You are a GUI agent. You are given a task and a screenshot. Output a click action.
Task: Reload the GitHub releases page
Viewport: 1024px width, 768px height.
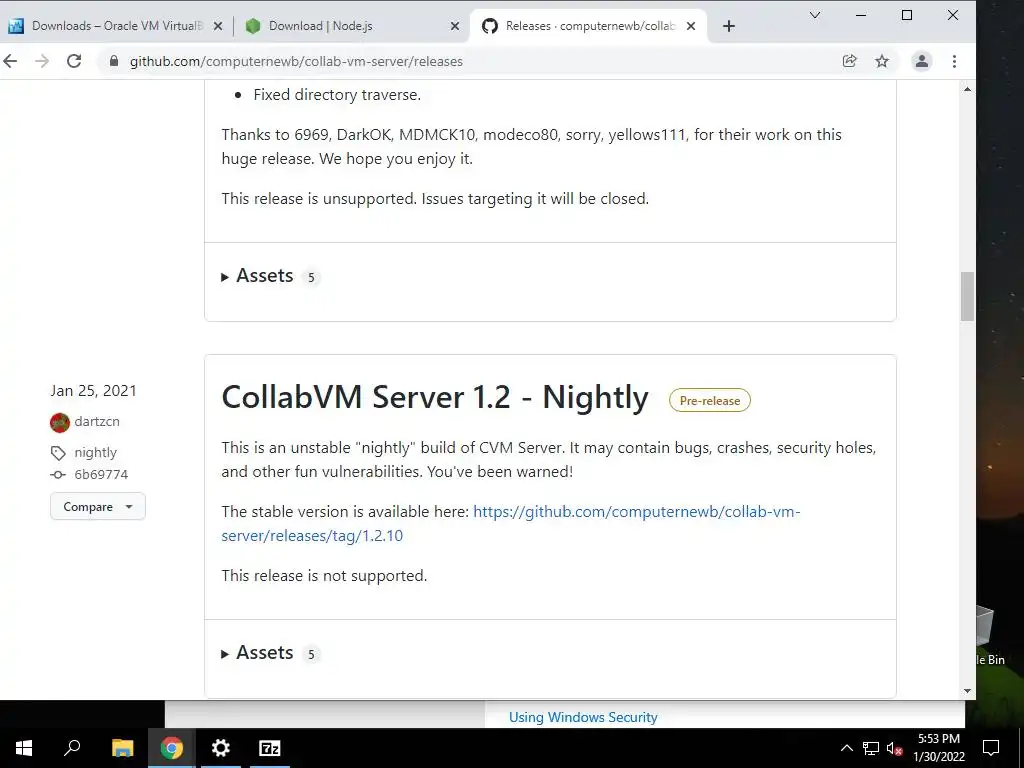coord(74,61)
